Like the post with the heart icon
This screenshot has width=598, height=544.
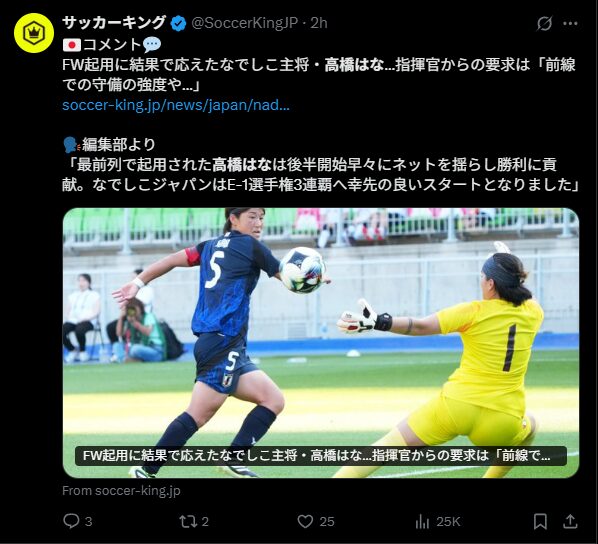coord(305,521)
